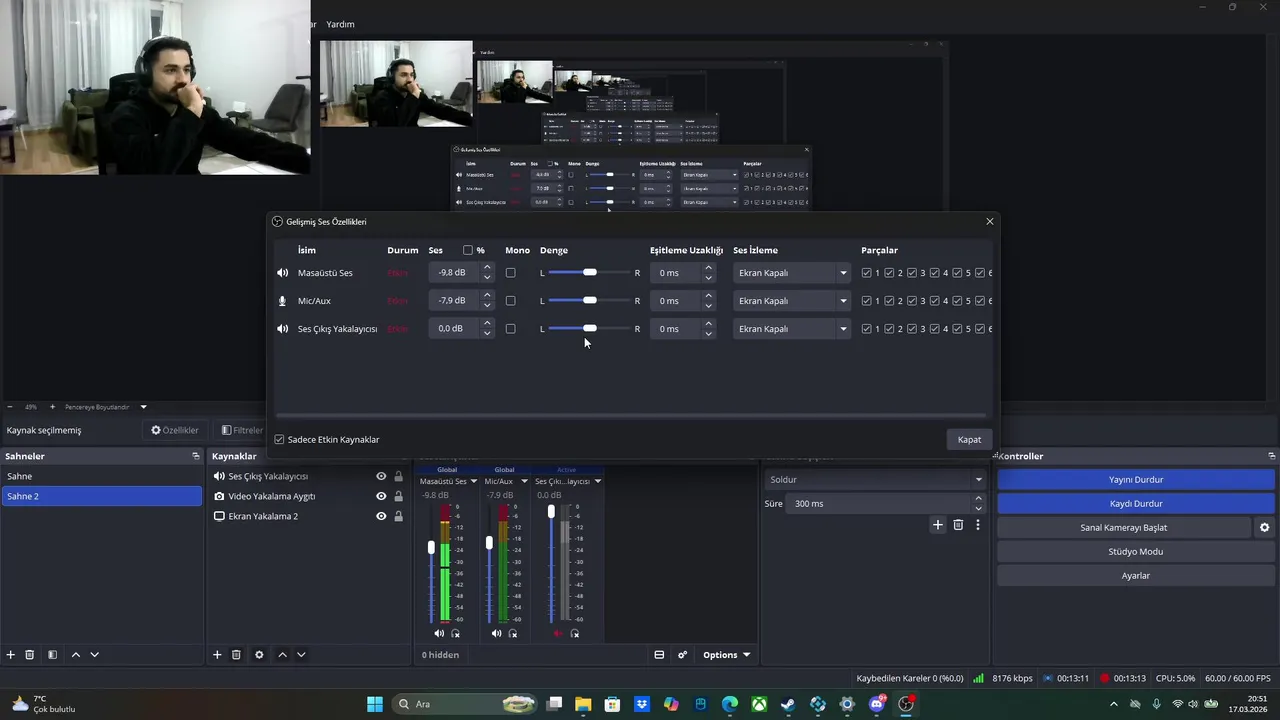The image size is (1280, 720).
Task: Click Yayını Durdur to stop streaming
Action: [x=1136, y=479]
